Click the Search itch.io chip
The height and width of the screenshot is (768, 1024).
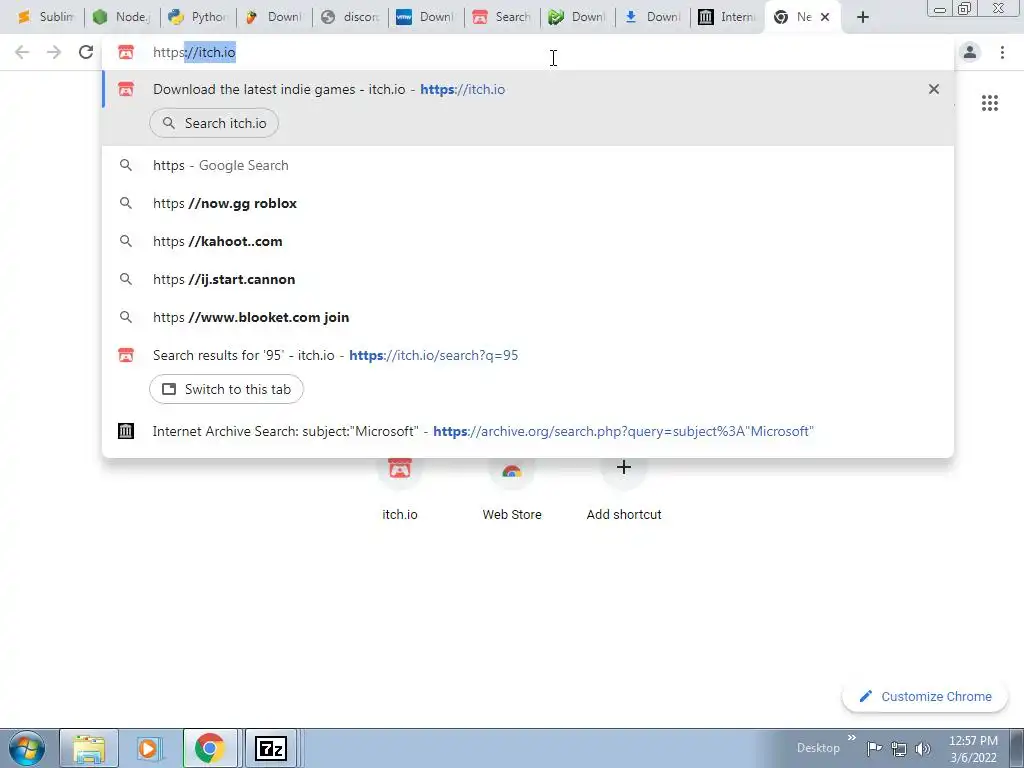(x=214, y=123)
